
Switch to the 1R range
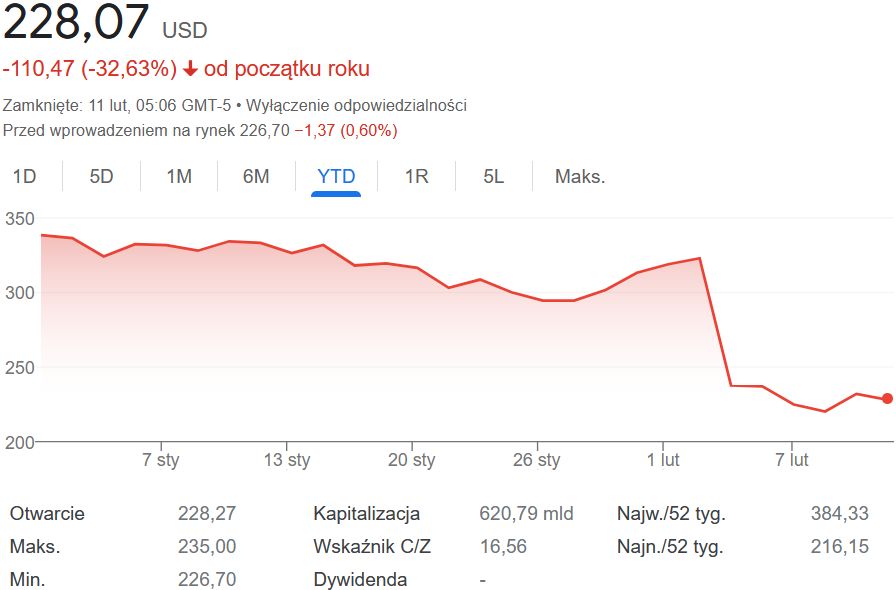coord(416,176)
